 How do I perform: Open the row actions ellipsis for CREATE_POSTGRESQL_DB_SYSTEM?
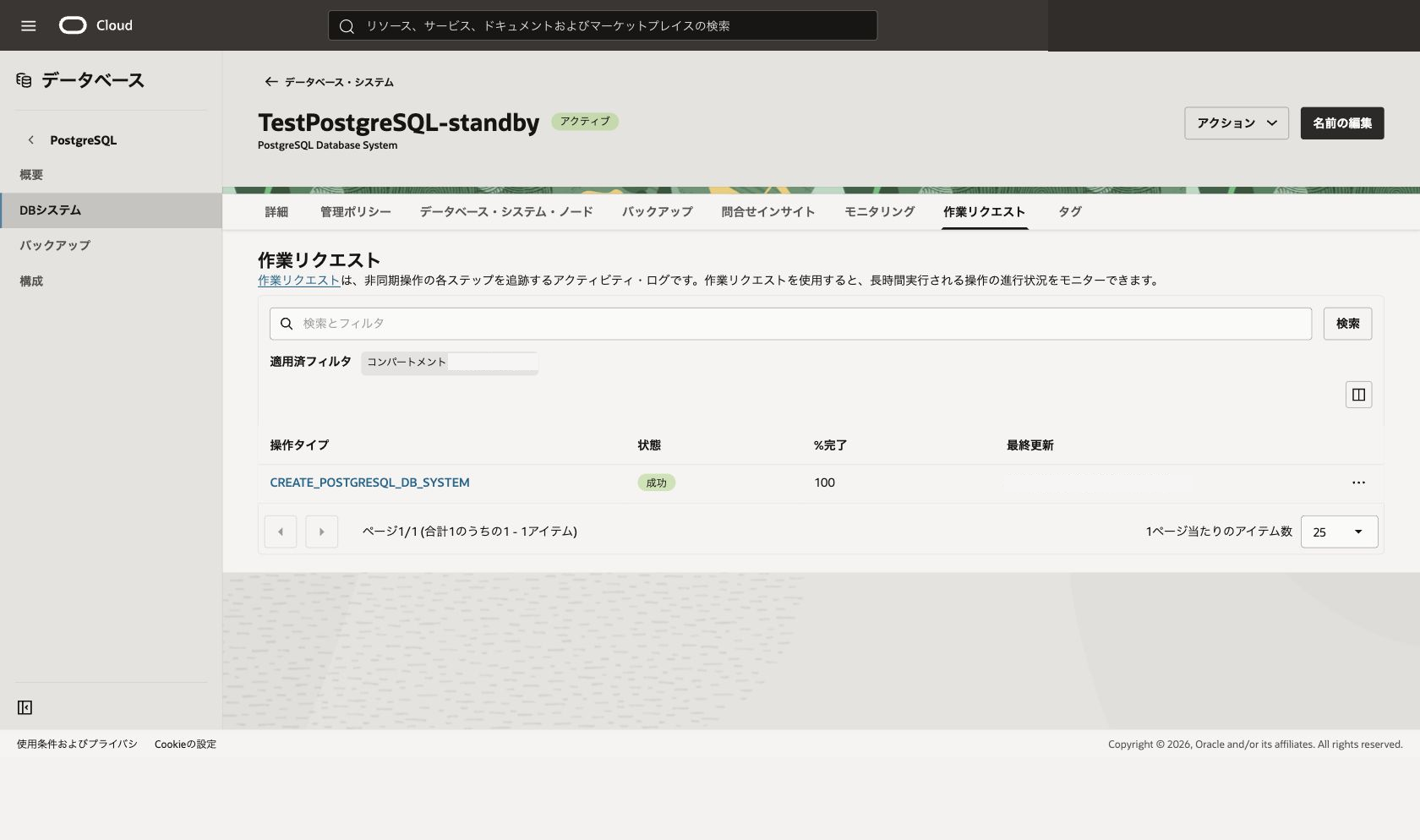[x=1358, y=483]
